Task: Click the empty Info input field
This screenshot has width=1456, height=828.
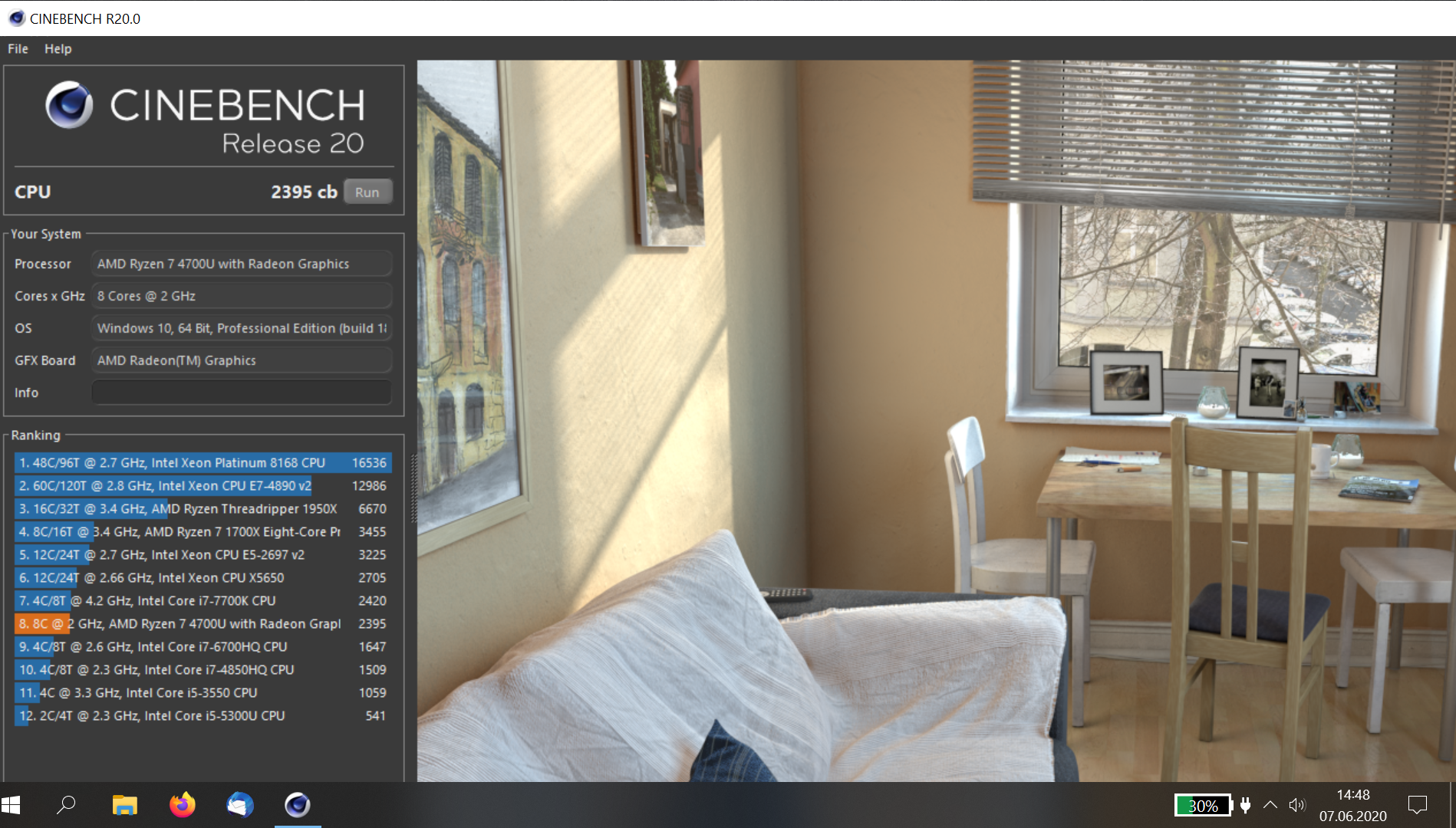Action: coord(242,393)
